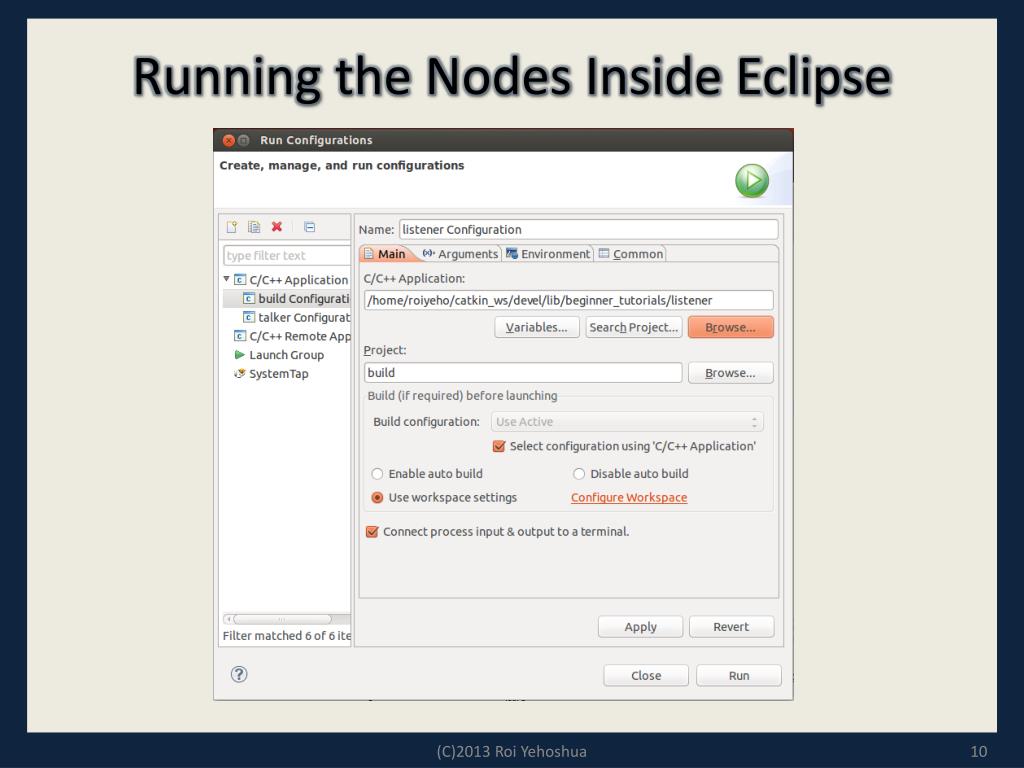Click the talker Configuration item icon
The width and height of the screenshot is (1024, 768).
[249, 317]
